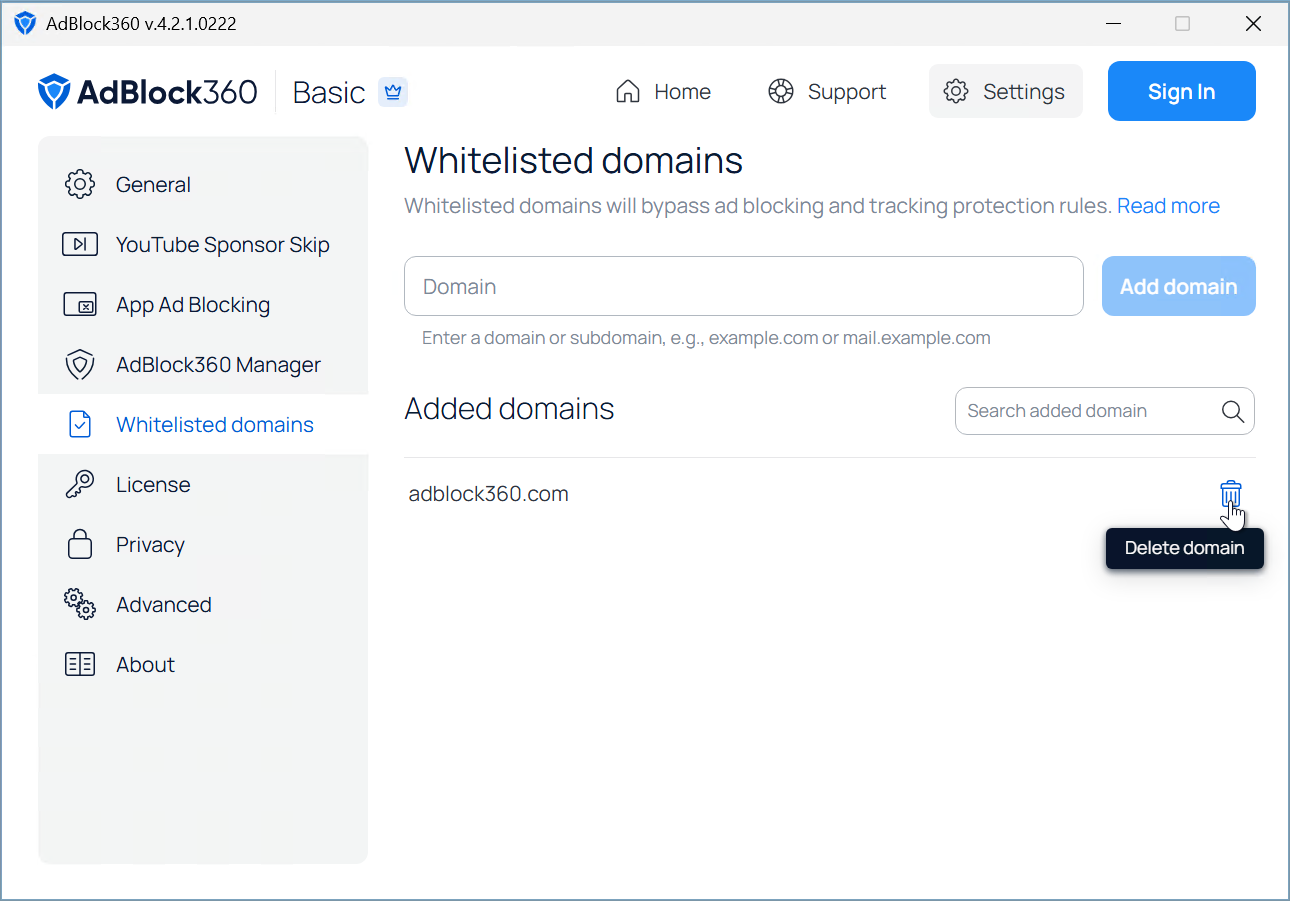Minimize the AdBlock360 window
1290x901 pixels.
1113,23
